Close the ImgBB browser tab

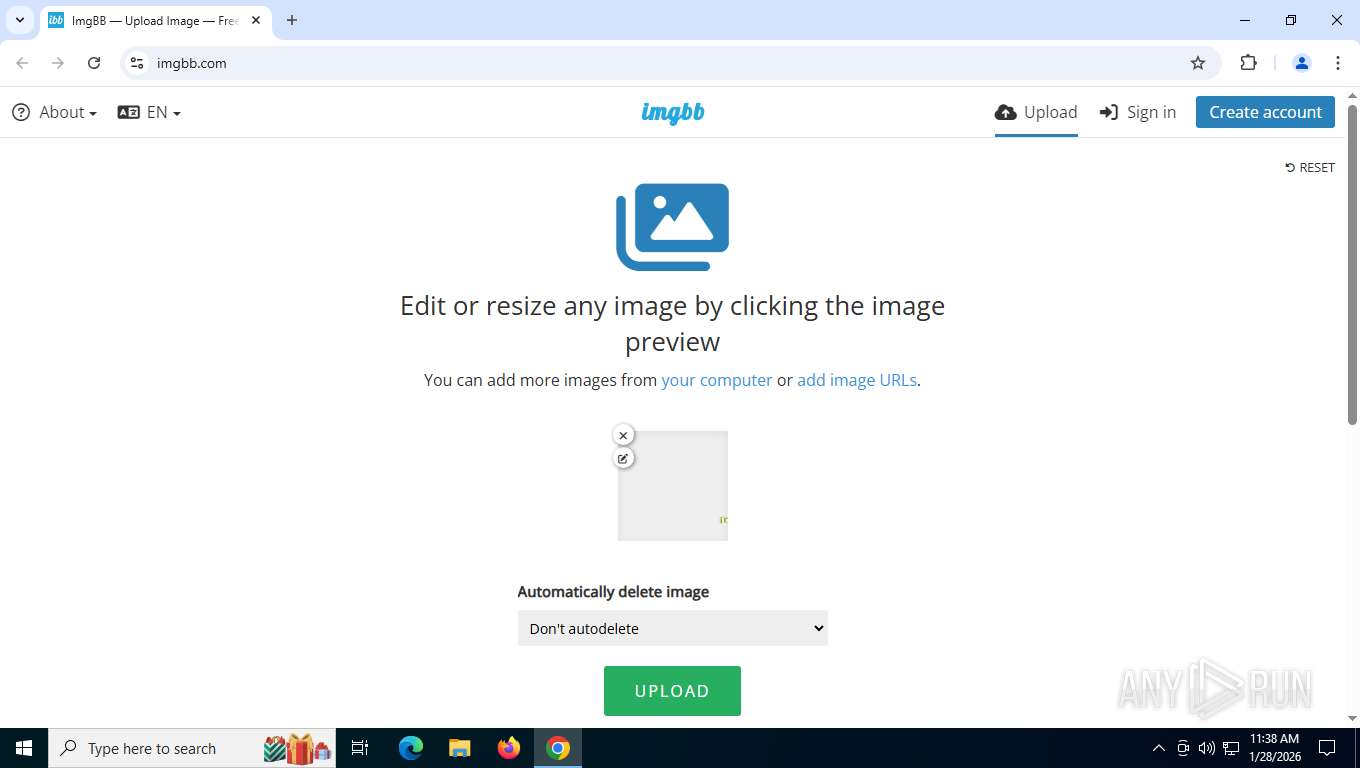(x=256, y=20)
